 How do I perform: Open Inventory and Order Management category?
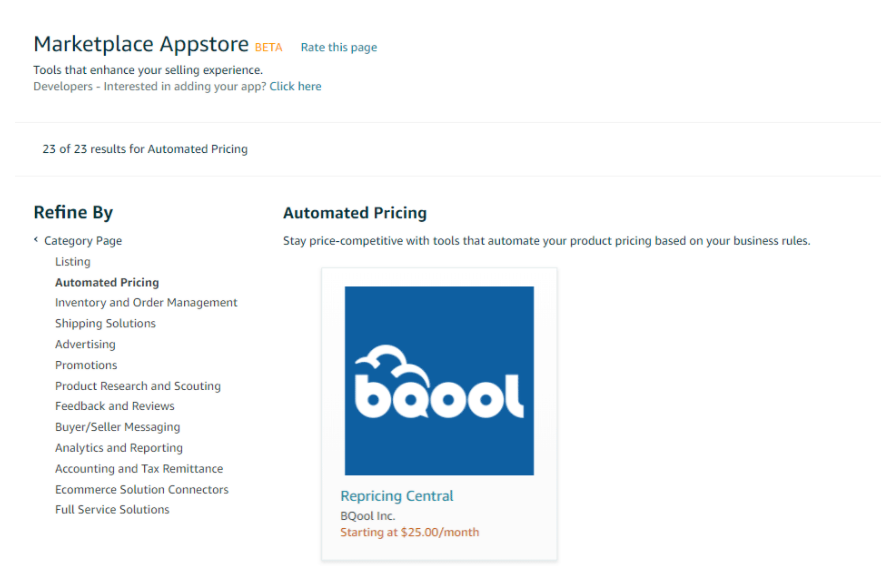tap(146, 303)
